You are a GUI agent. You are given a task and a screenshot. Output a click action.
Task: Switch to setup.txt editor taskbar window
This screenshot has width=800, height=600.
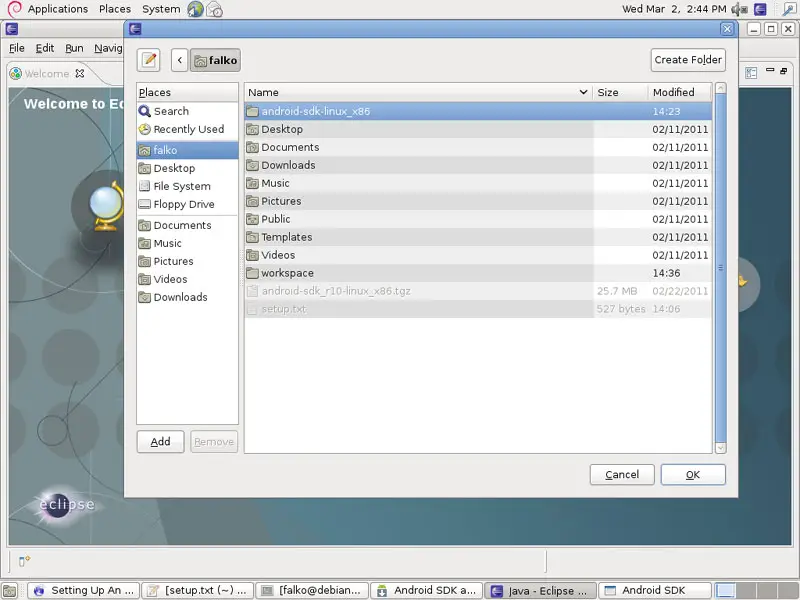pos(197,591)
